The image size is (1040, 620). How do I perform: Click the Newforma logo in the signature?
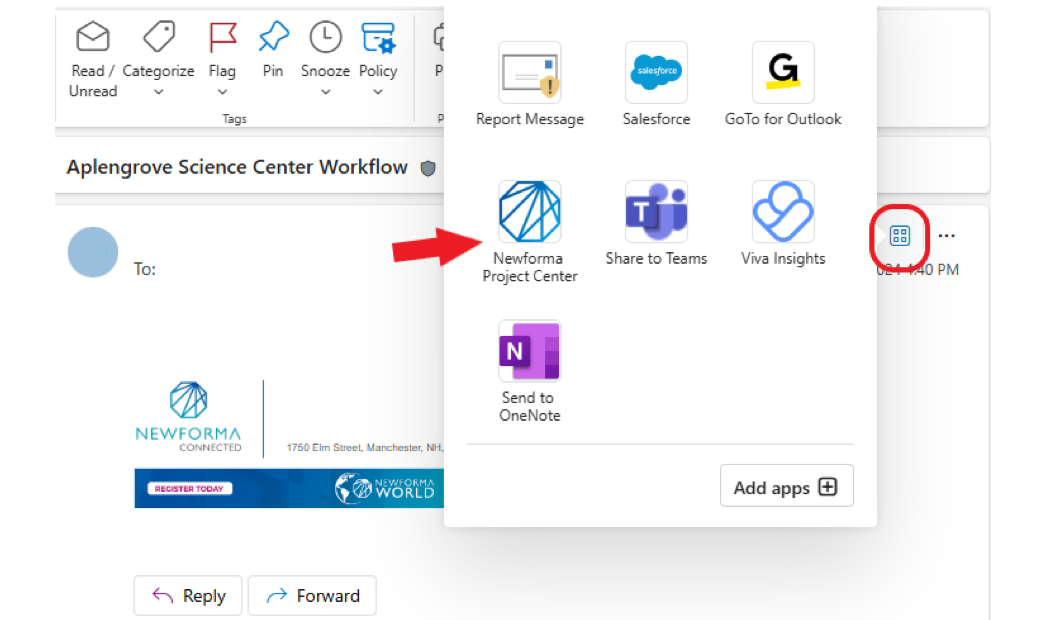[190, 417]
